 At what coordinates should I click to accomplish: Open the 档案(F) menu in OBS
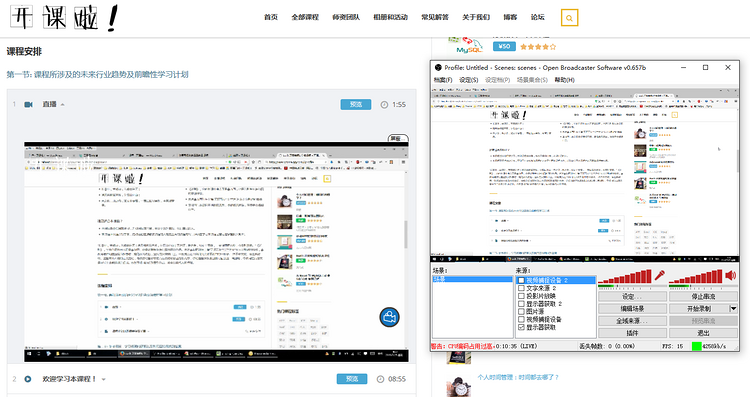click(443, 80)
